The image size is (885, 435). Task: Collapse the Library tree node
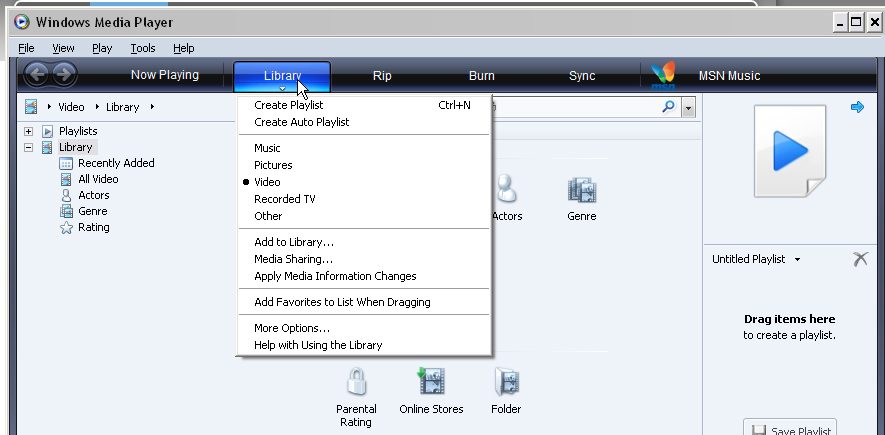pos(29,147)
